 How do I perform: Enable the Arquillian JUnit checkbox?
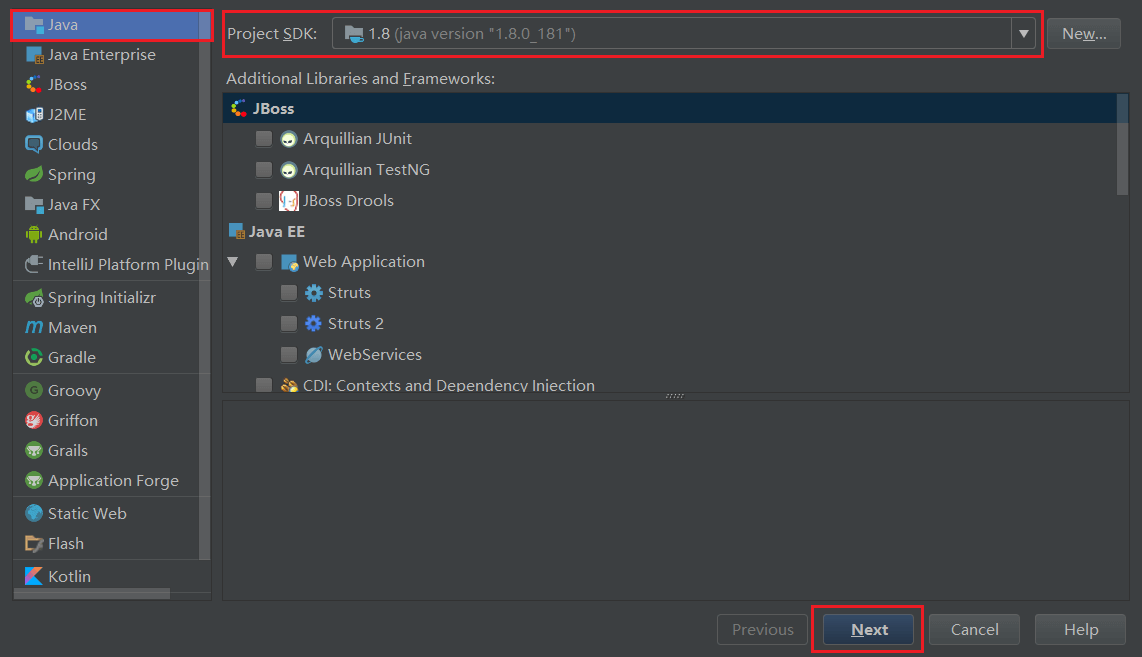coord(264,138)
